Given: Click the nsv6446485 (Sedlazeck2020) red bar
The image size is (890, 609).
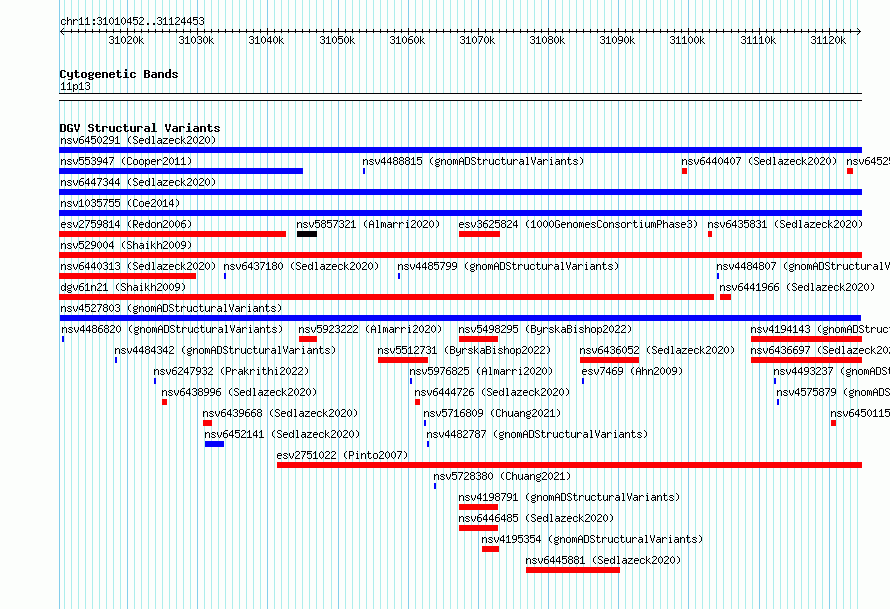Looking at the screenshot, I should pyautogui.click(x=478, y=528).
